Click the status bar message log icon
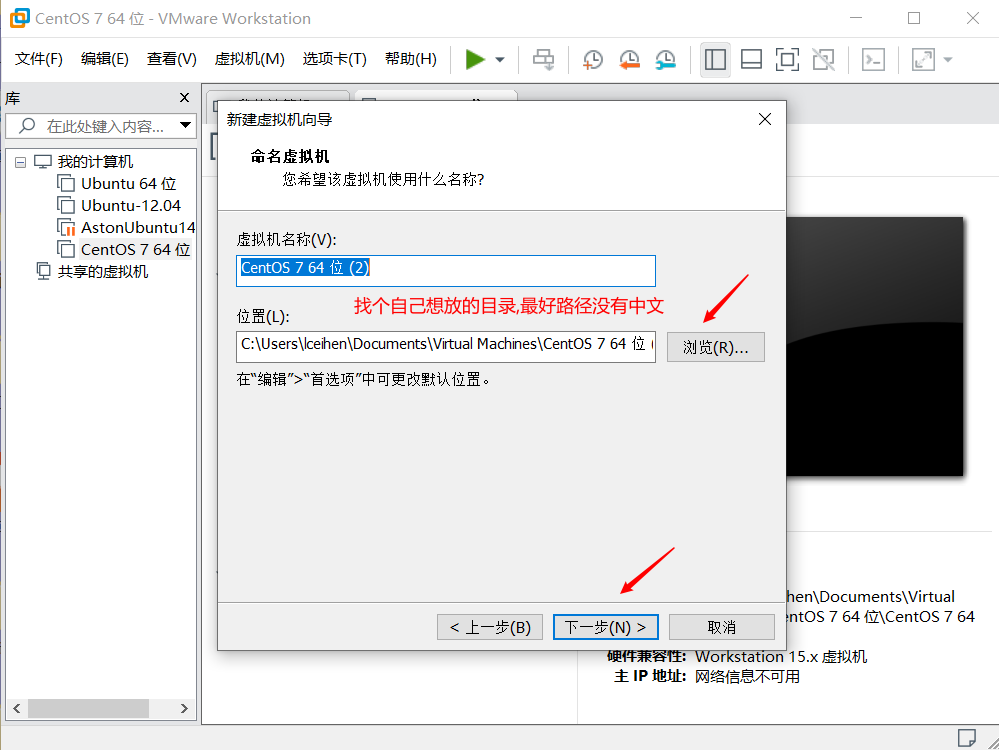This screenshot has width=999, height=750. click(x=967, y=737)
